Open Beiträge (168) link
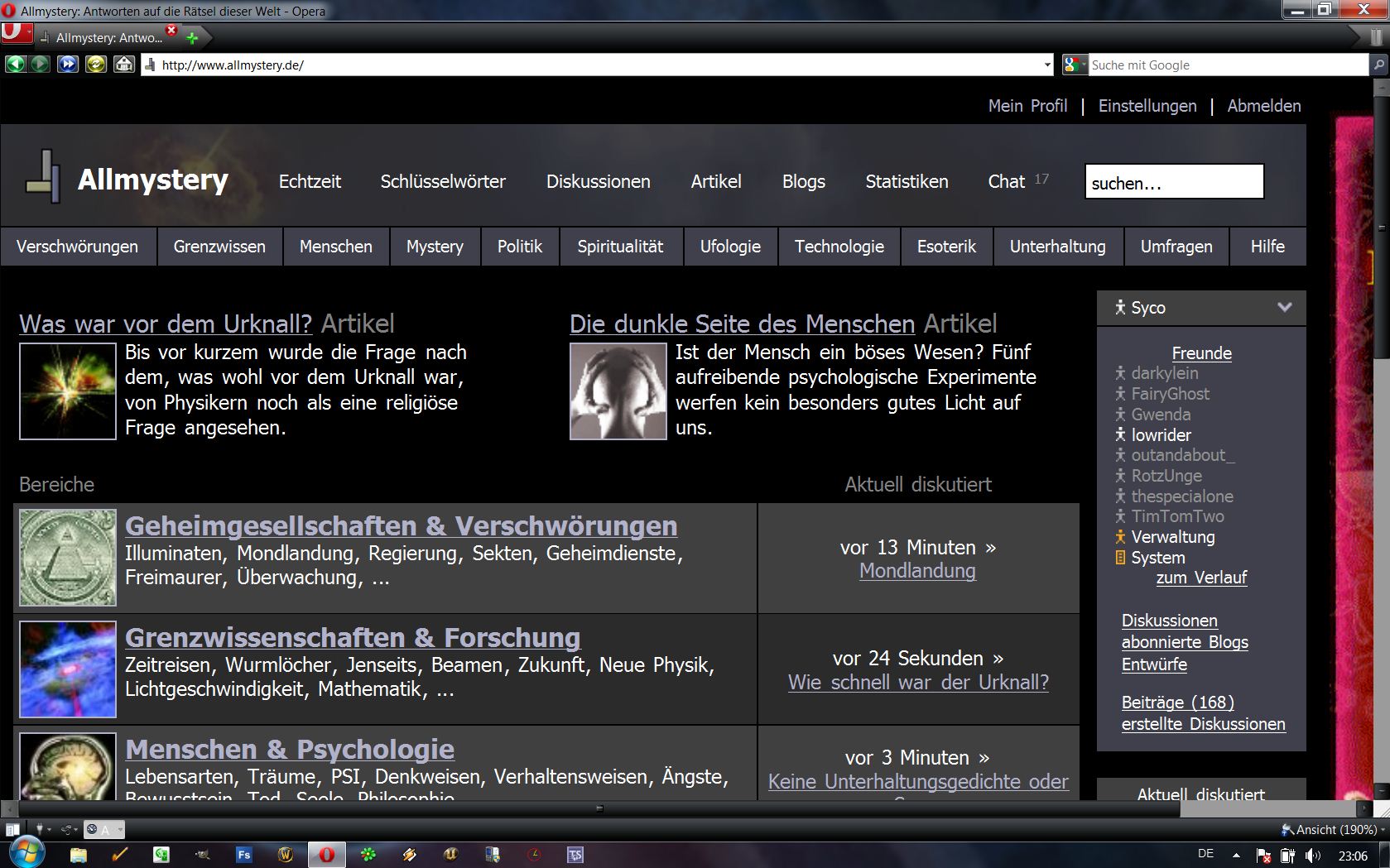 pos(1177,703)
